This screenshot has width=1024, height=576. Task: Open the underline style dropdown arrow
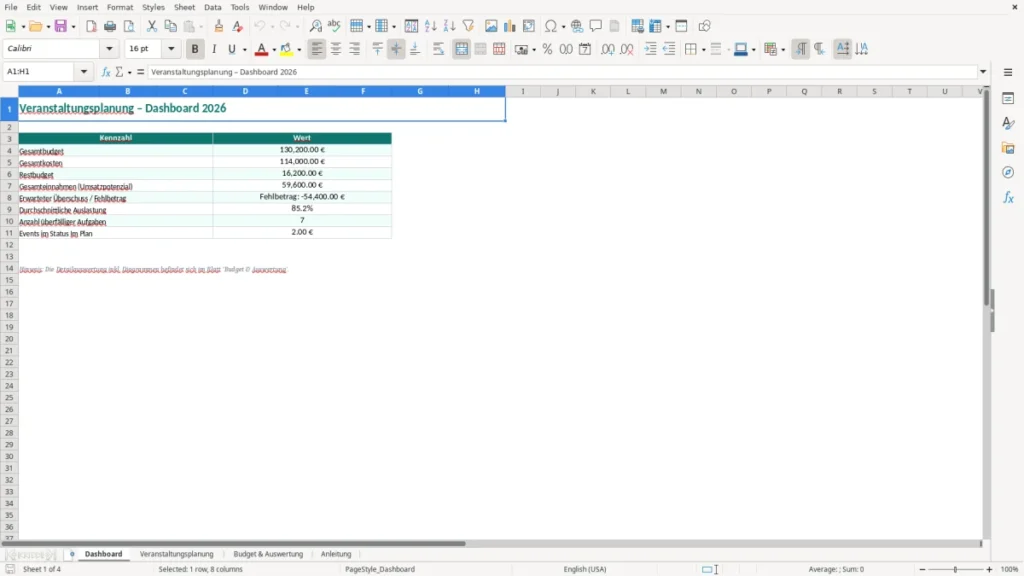(244, 50)
